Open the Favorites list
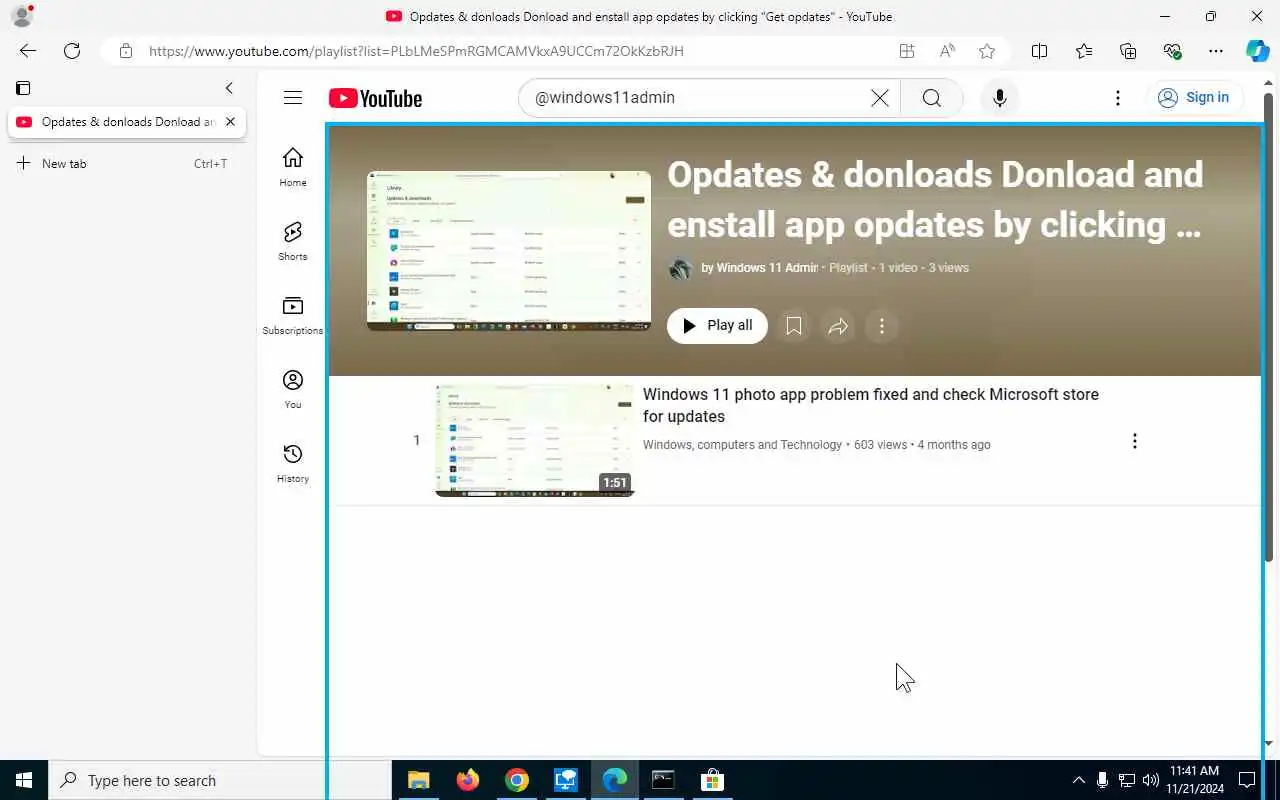Image resolution: width=1280 pixels, height=800 pixels. 1084,51
